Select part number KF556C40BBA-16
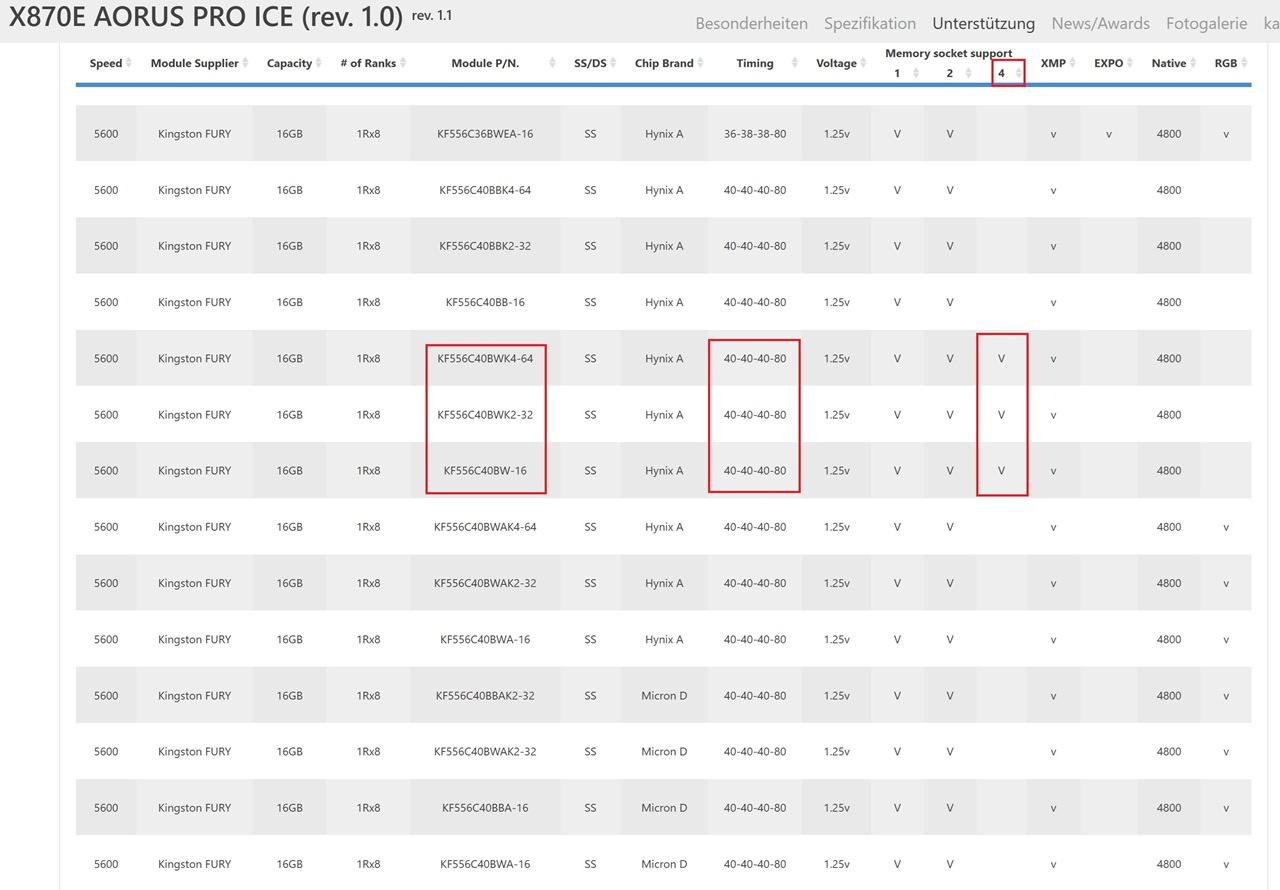Screen dimensions: 1280x890 (x=485, y=807)
